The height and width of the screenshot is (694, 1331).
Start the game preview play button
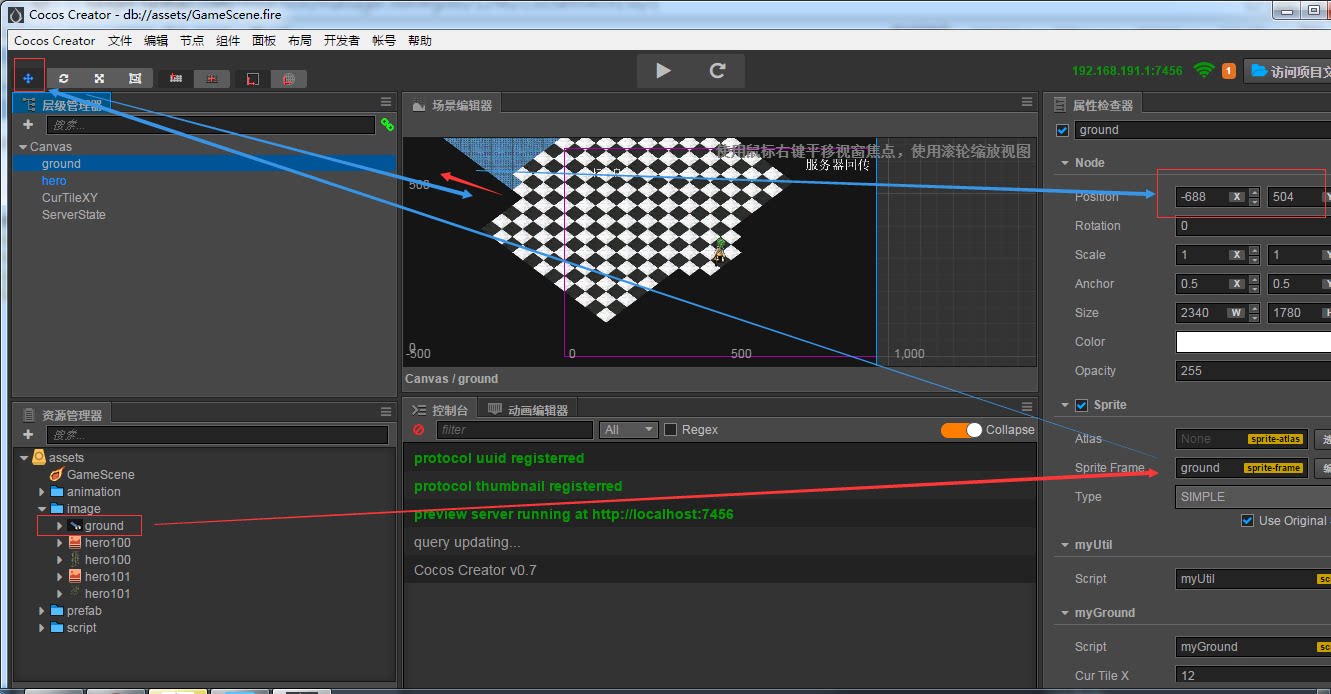pos(663,70)
